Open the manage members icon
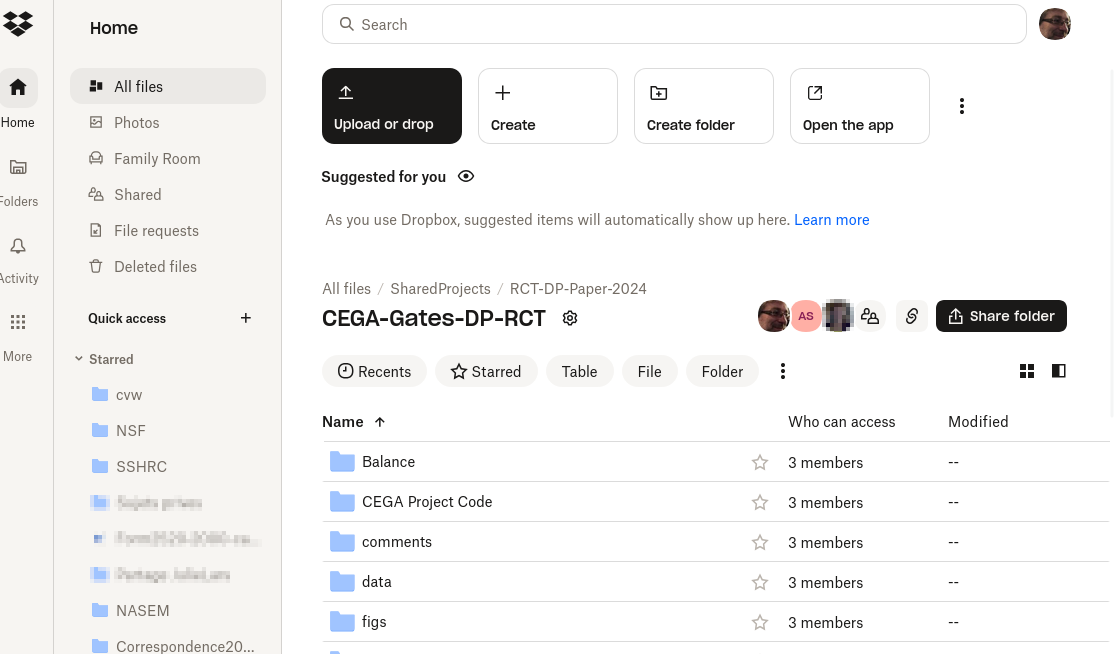Viewport: 1114px width, 654px height. pos(870,315)
